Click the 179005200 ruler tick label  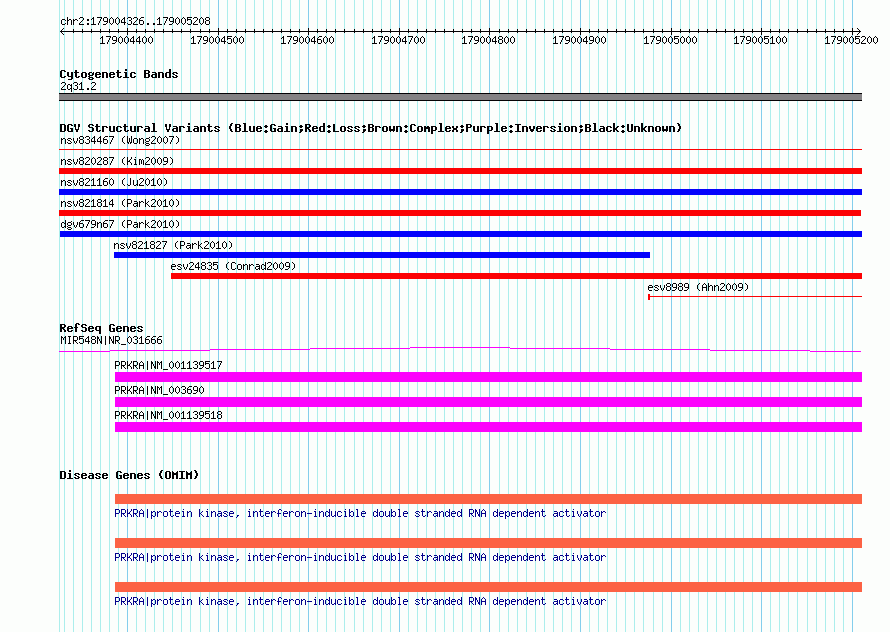[x=851, y=40]
